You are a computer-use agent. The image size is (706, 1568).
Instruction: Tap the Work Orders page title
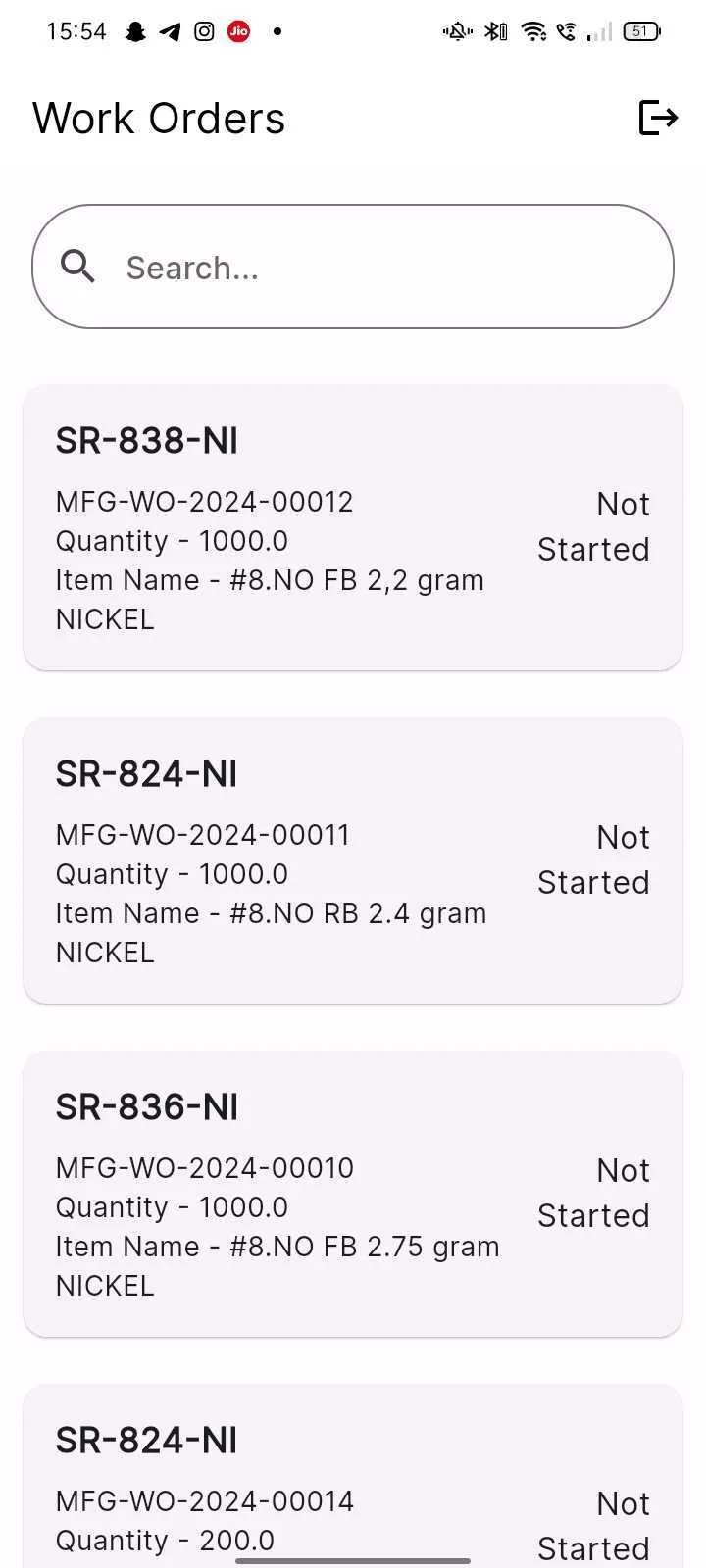(x=159, y=119)
